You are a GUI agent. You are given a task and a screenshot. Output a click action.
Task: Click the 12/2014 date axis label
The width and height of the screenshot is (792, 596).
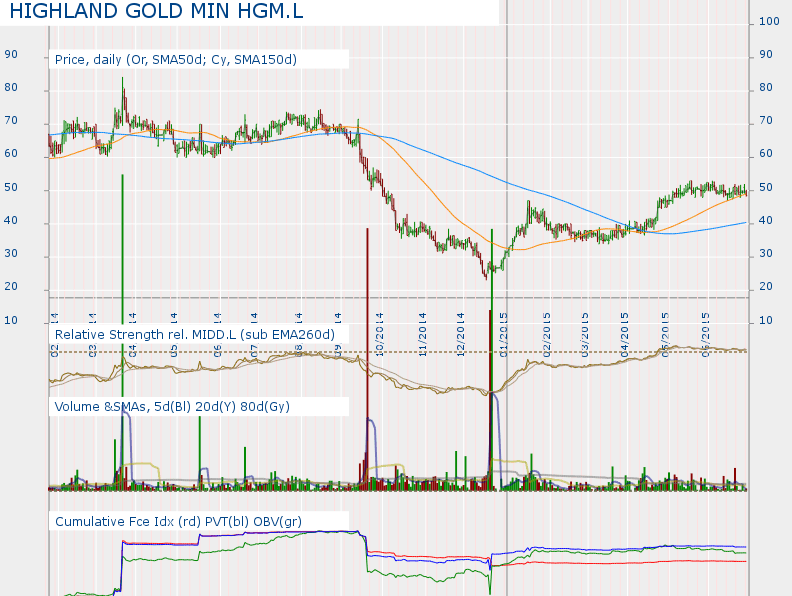point(460,335)
